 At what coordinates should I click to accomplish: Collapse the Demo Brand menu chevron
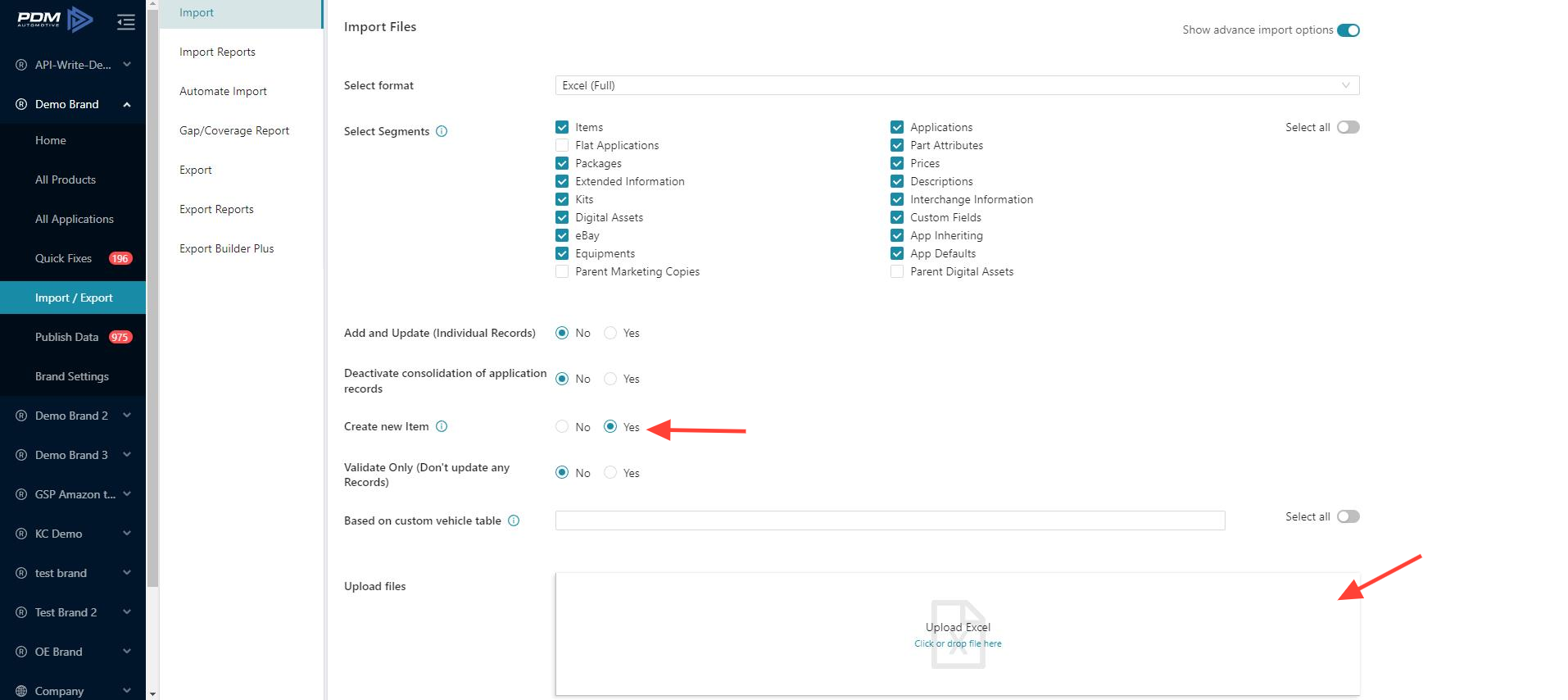click(x=127, y=104)
